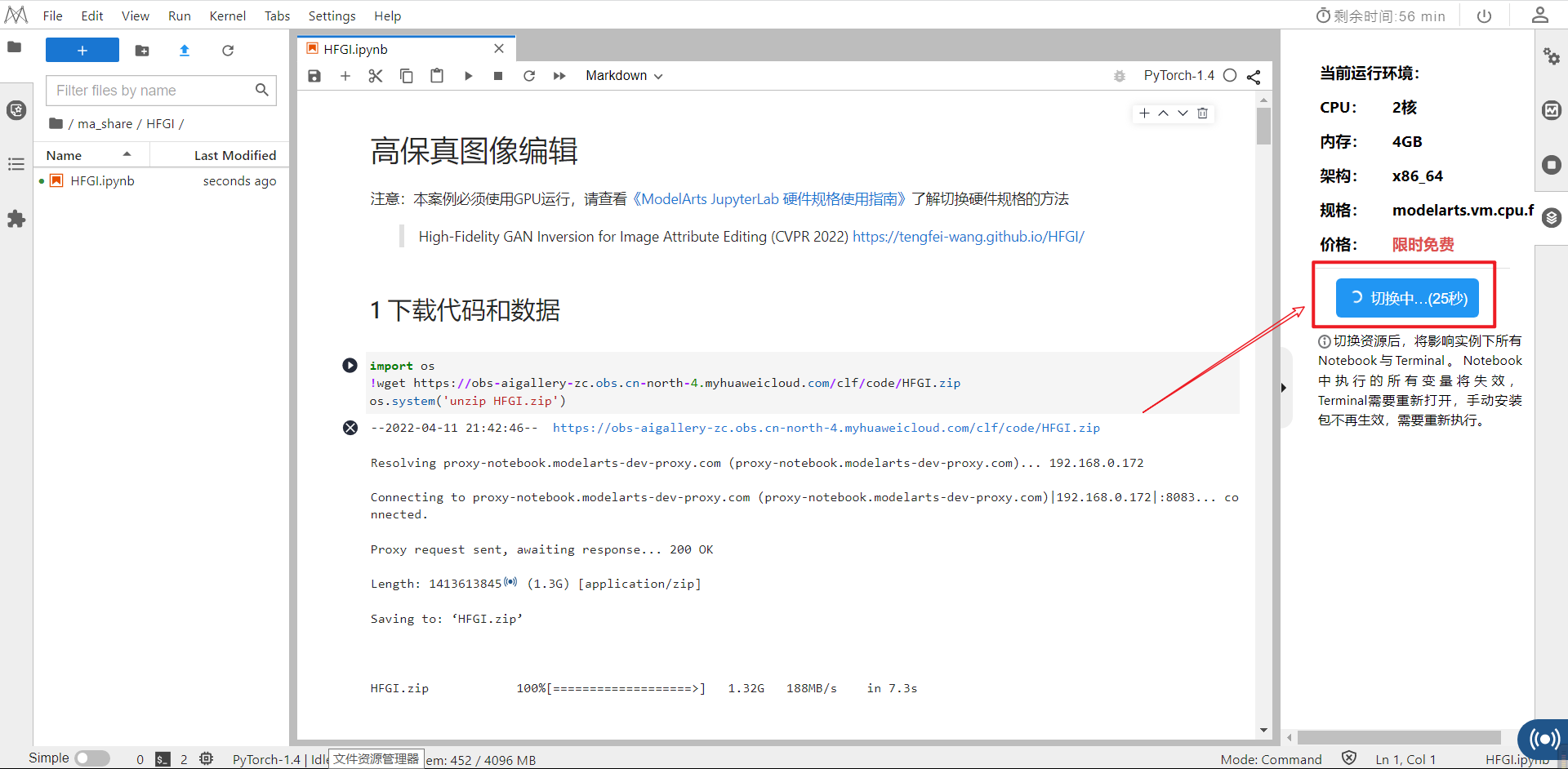1568x769 pixels.
Task: Open the tengfei-wang.github.io/HFGI link
Action: [x=969, y=237]
